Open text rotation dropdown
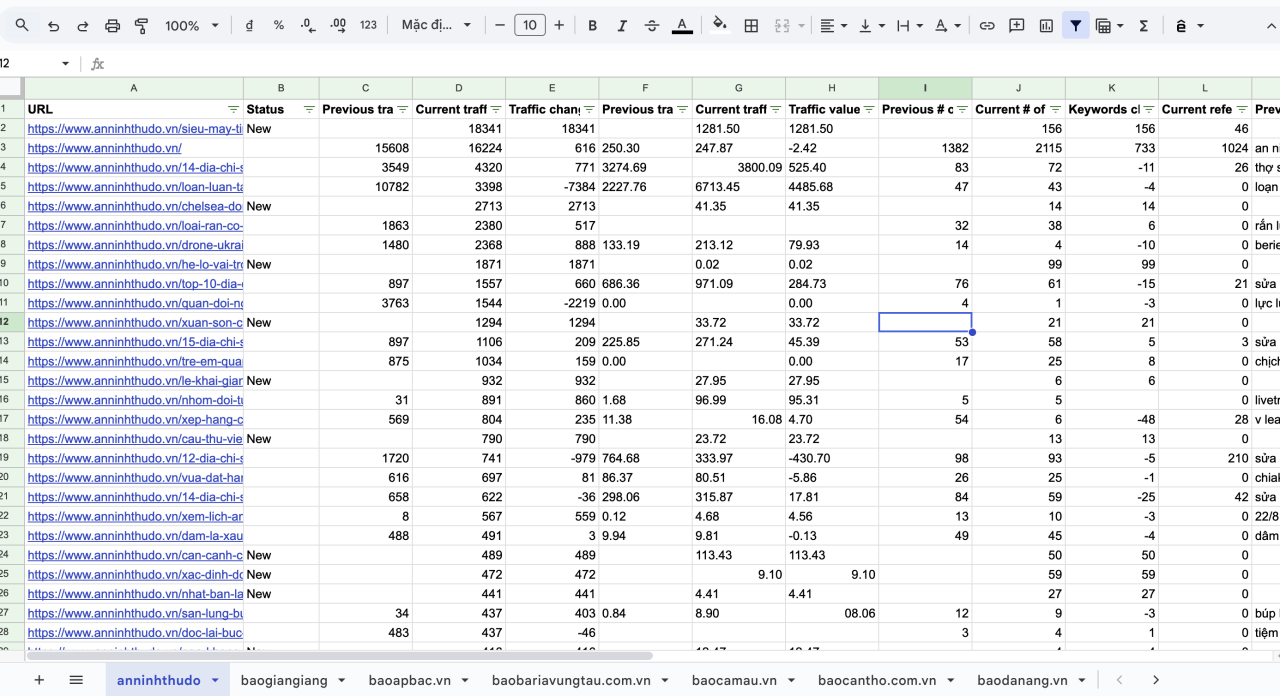Viewport: 1280px width, 696px height. click(947, 25)
